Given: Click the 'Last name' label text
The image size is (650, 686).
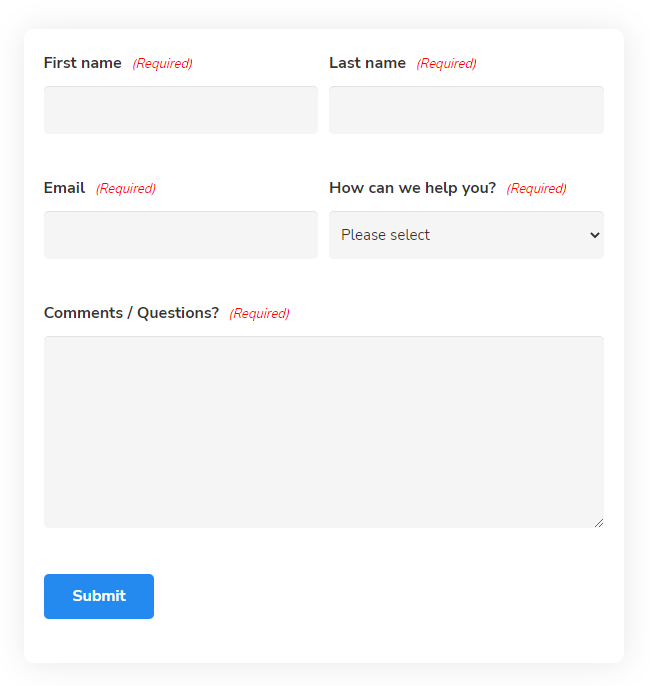Looking at the screenshot, I should (368, 63).
